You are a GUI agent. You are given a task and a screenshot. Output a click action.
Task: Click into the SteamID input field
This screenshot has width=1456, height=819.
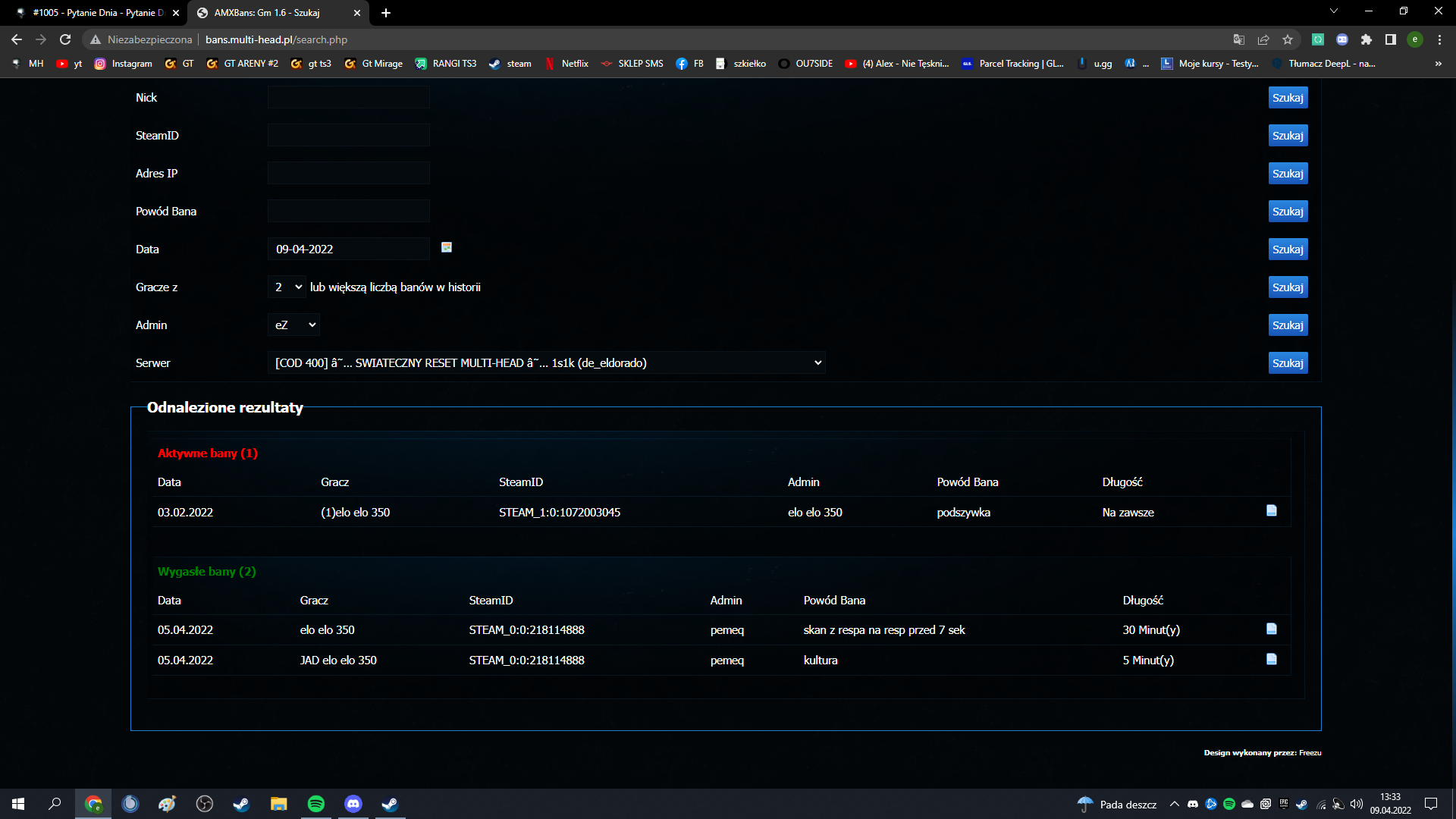(349, 136)
